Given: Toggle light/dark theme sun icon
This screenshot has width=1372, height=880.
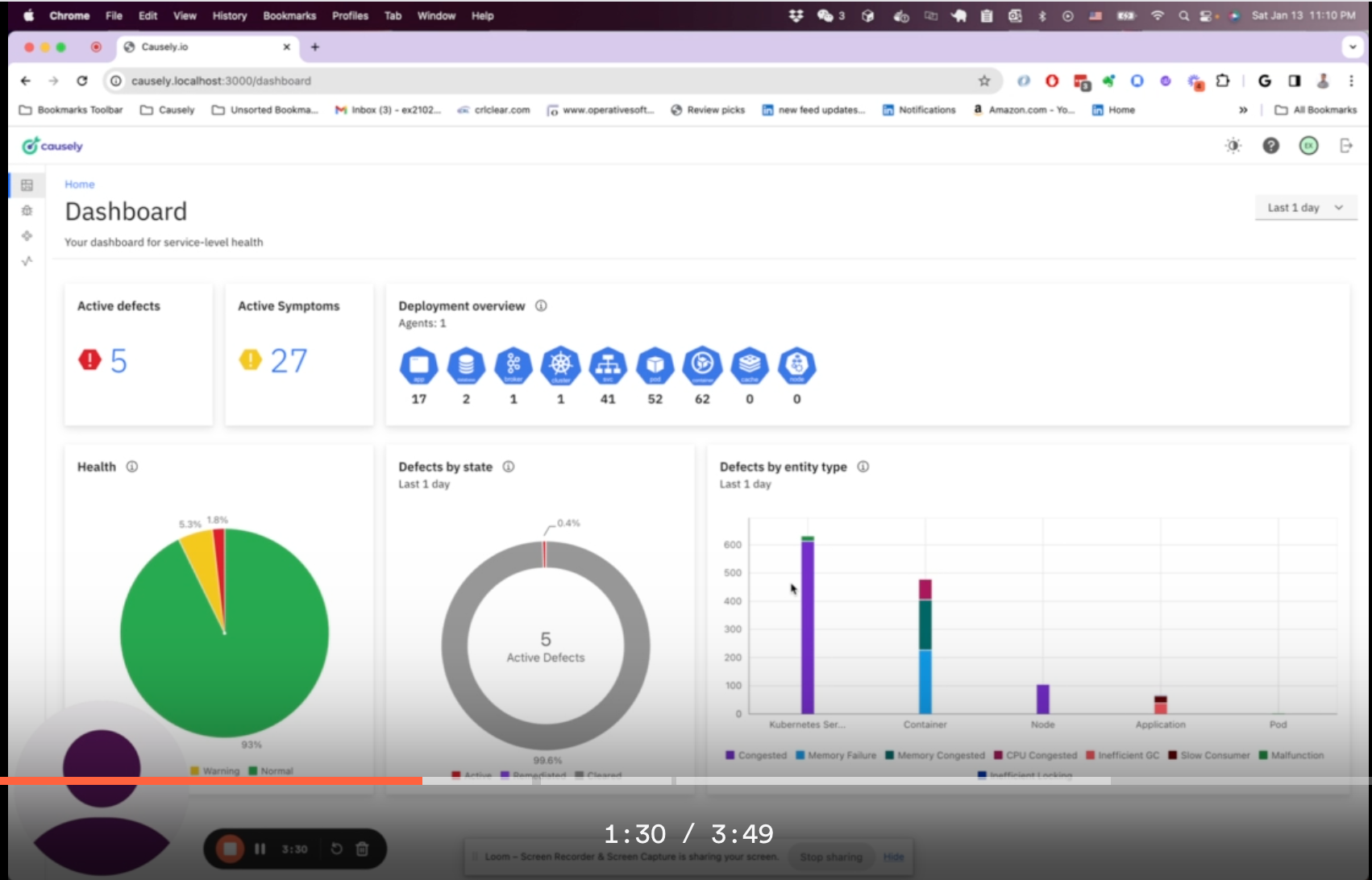Looking at the screenshot, I should 1233,146.
